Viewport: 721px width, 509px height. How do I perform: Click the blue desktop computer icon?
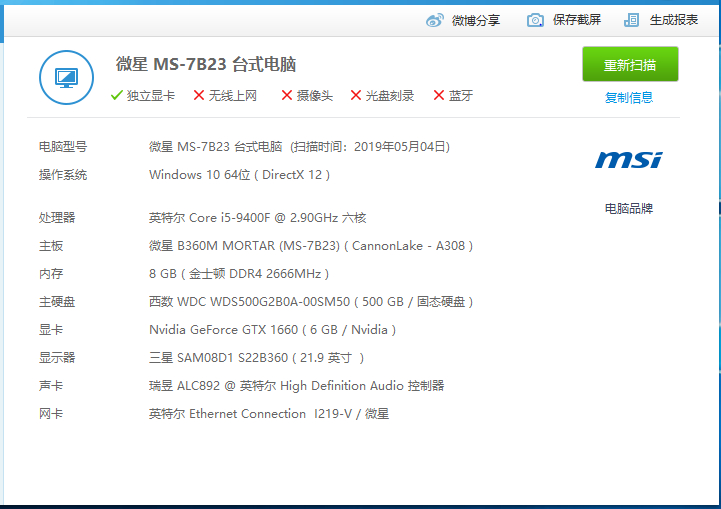click(67, 78)
